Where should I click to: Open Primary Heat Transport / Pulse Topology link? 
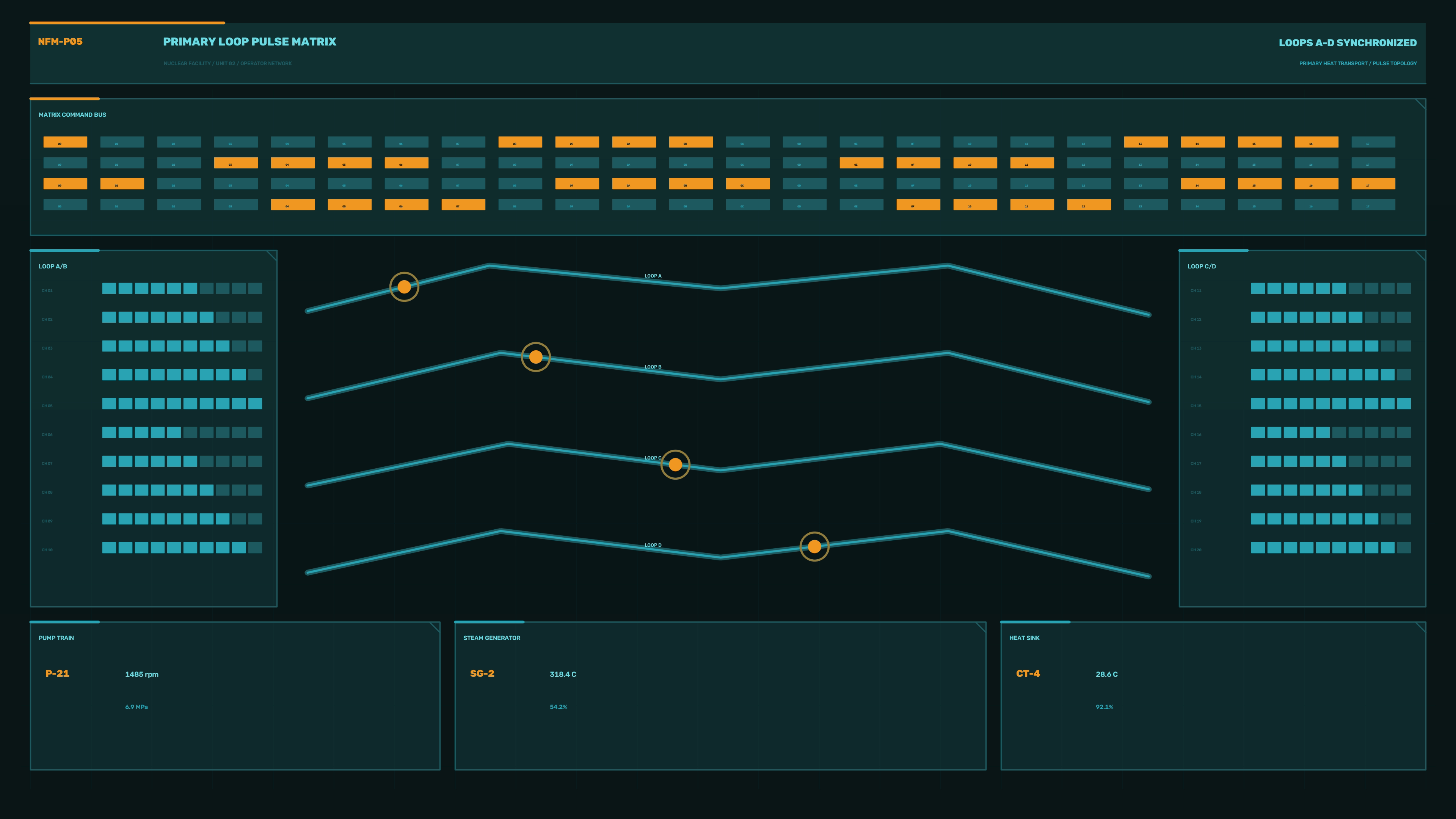tap(1358, 63)
